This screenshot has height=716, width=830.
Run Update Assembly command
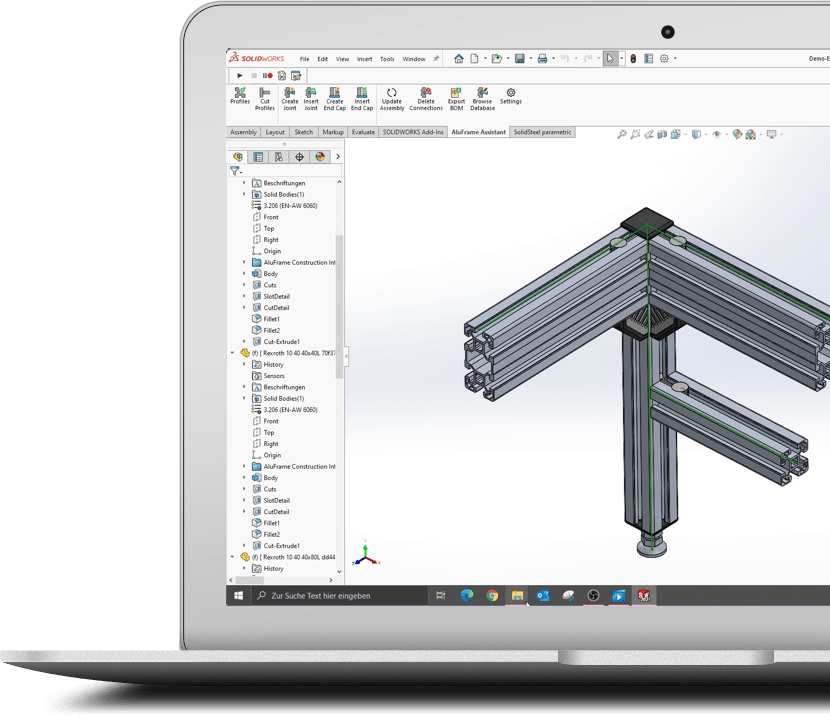391,98
